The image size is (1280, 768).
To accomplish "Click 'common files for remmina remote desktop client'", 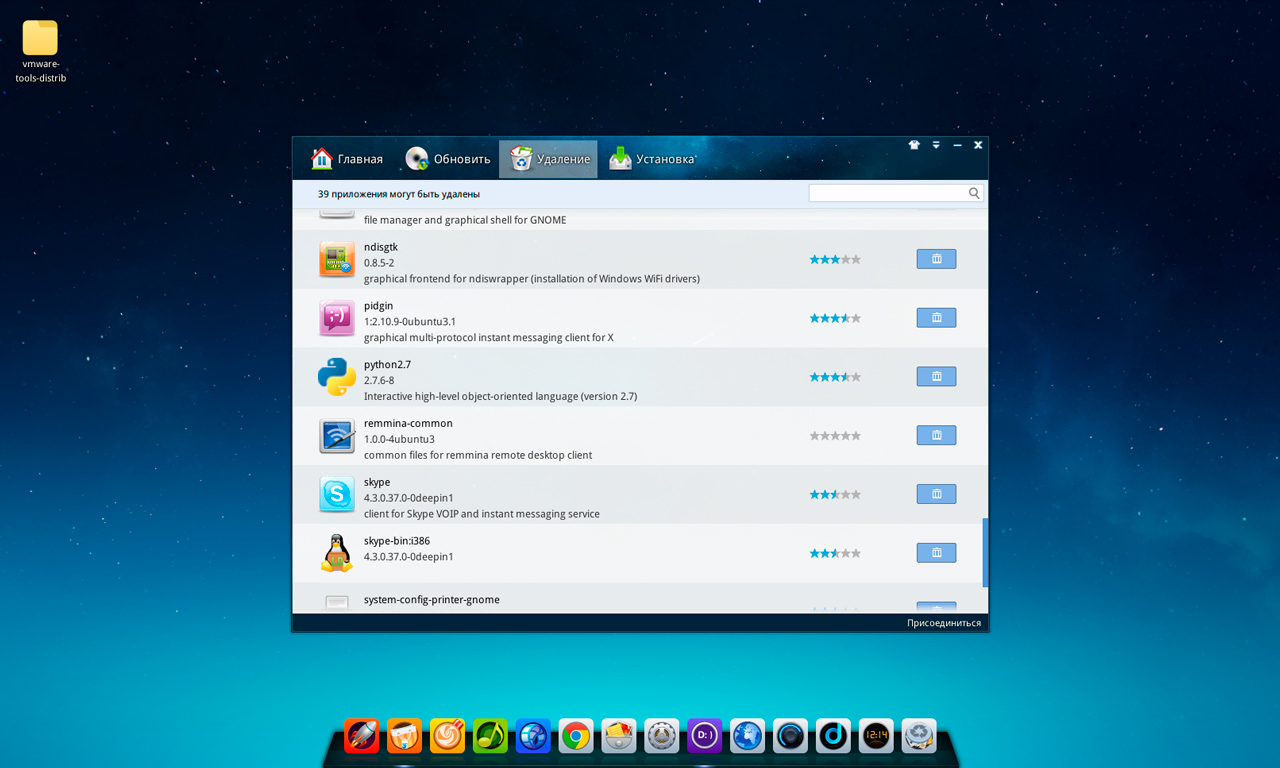I will pyautogui.click(x=478, y=455).
